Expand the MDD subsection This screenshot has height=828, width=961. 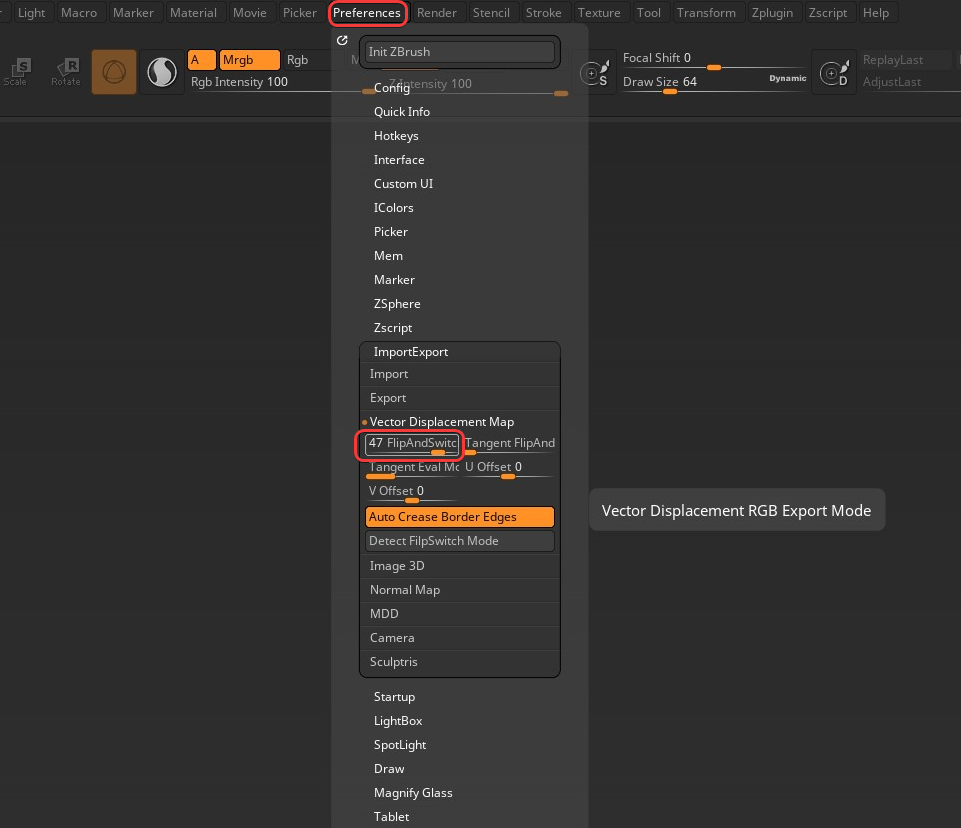[384, 613]
